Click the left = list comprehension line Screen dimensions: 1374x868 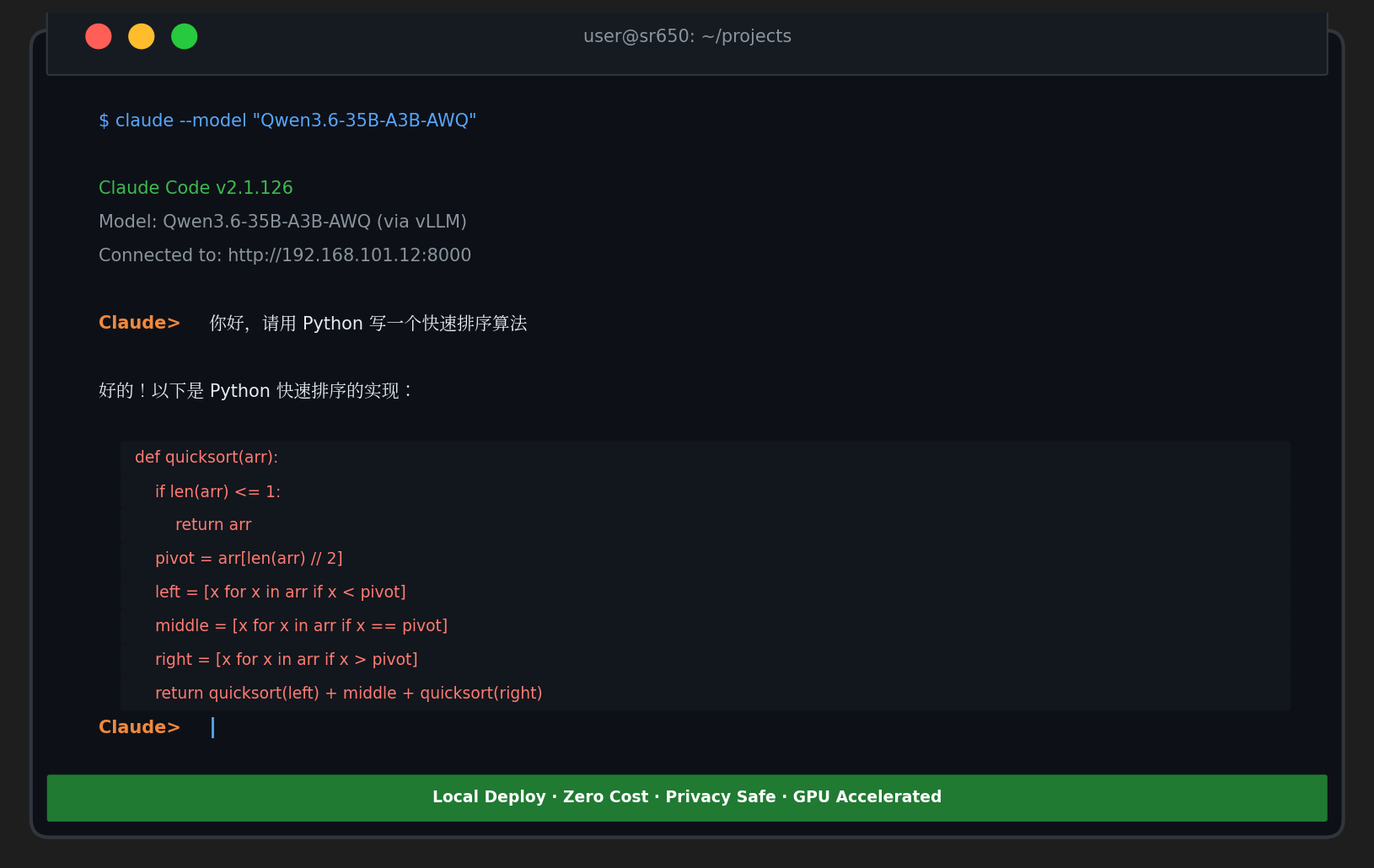pos(281,592)
